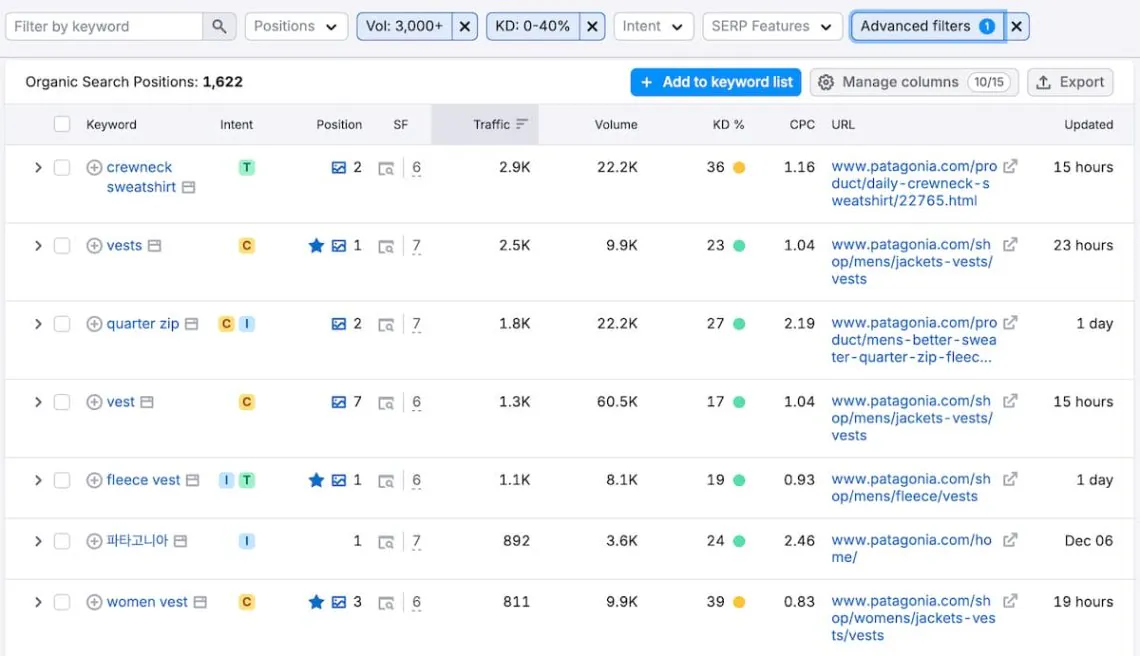The width and height of the screenshot is (1140, 656).
Task: Check the quarter zip row checkbox
Action: 62,324
